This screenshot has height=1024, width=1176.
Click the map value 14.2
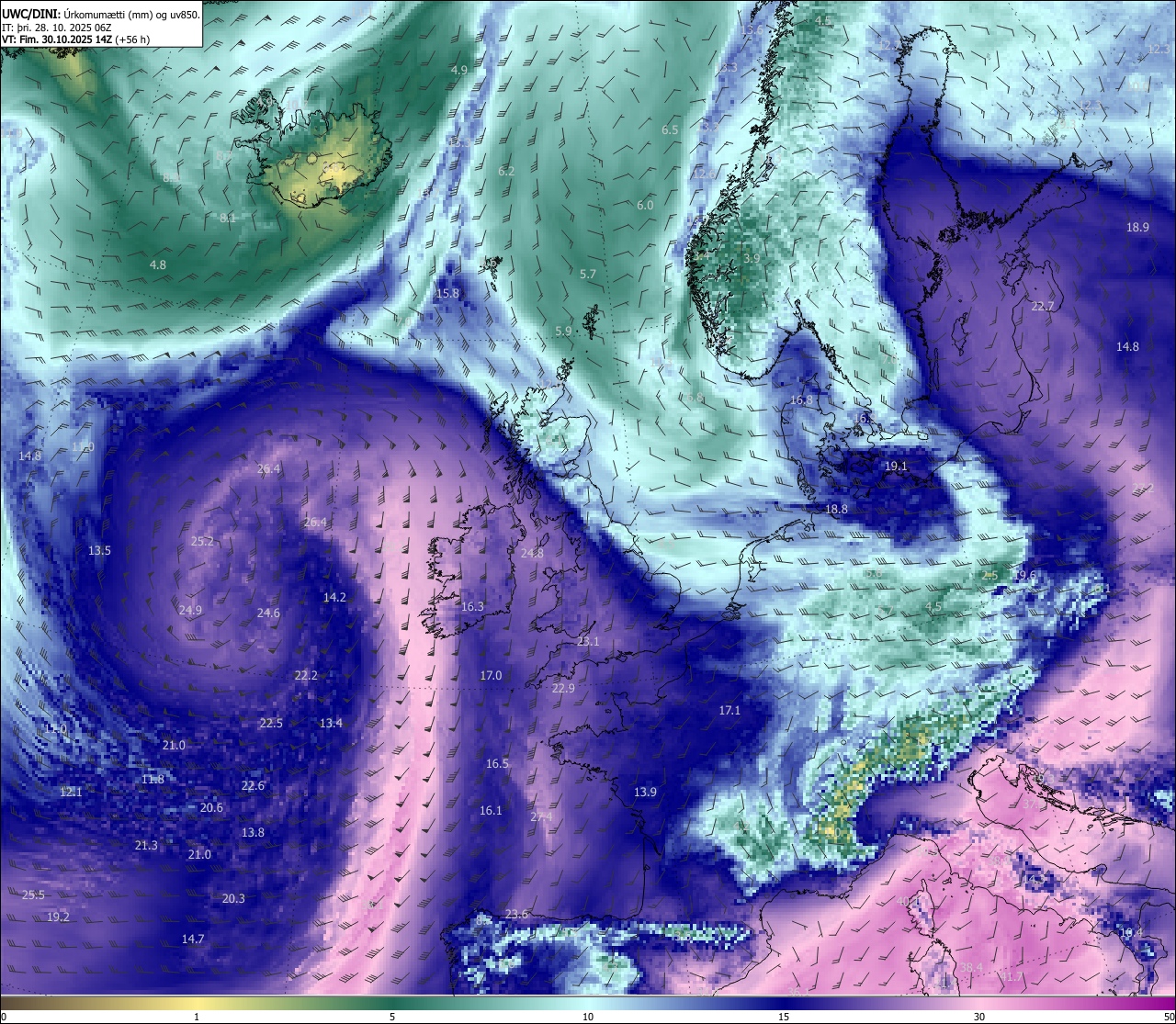tap(334, 597)
